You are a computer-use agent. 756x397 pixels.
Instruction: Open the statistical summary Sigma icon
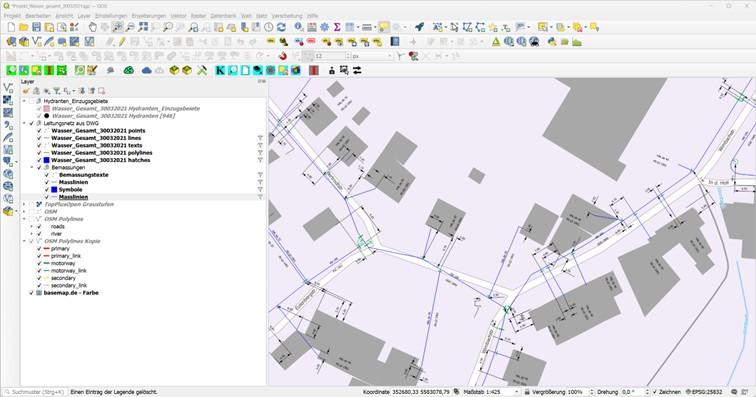click(x=337, y=27)
